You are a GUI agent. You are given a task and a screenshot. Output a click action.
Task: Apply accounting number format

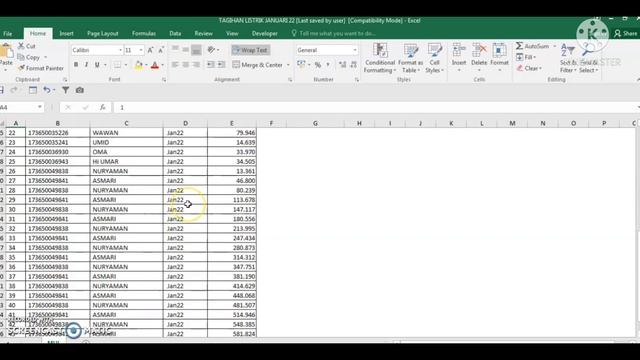[x=301, y=64]
